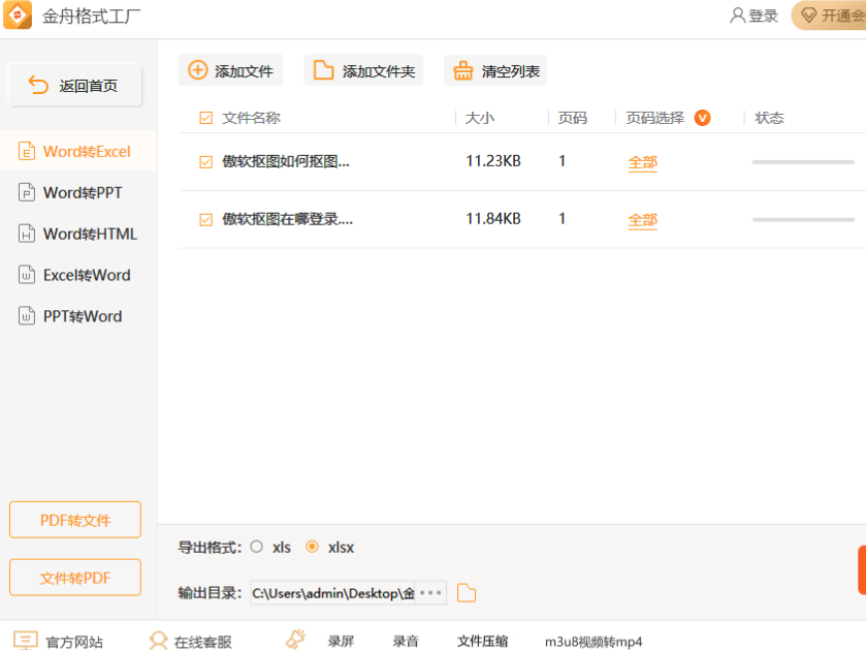Click the Word转PPT document icon
The width and height of the screenshot is (866, 650).
tap(27, 192)
